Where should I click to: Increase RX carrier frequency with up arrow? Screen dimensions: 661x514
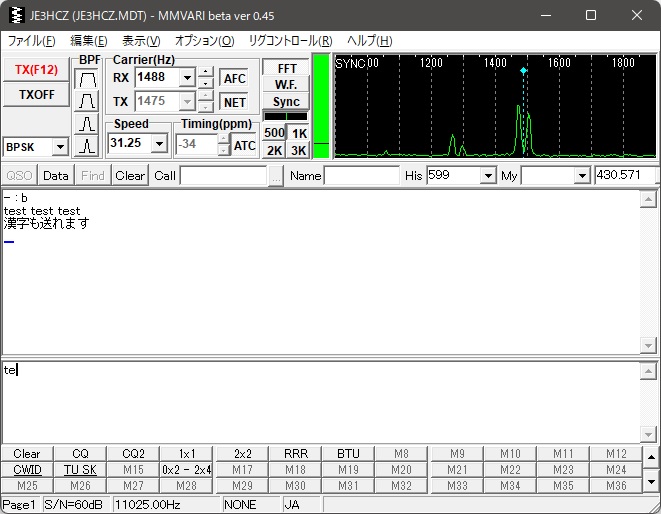pos(205,72)
